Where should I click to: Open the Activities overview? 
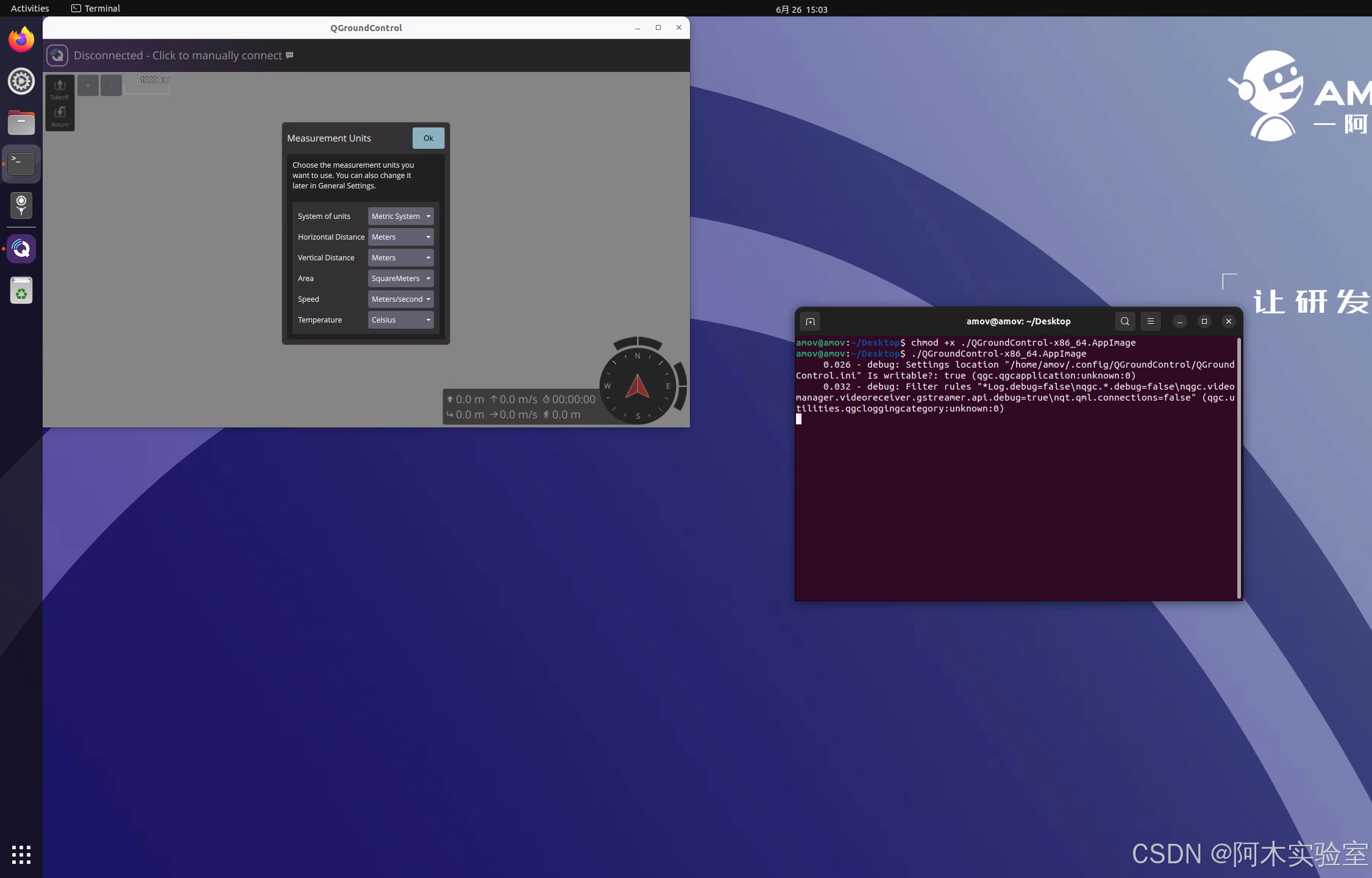(x=30, y=9)
